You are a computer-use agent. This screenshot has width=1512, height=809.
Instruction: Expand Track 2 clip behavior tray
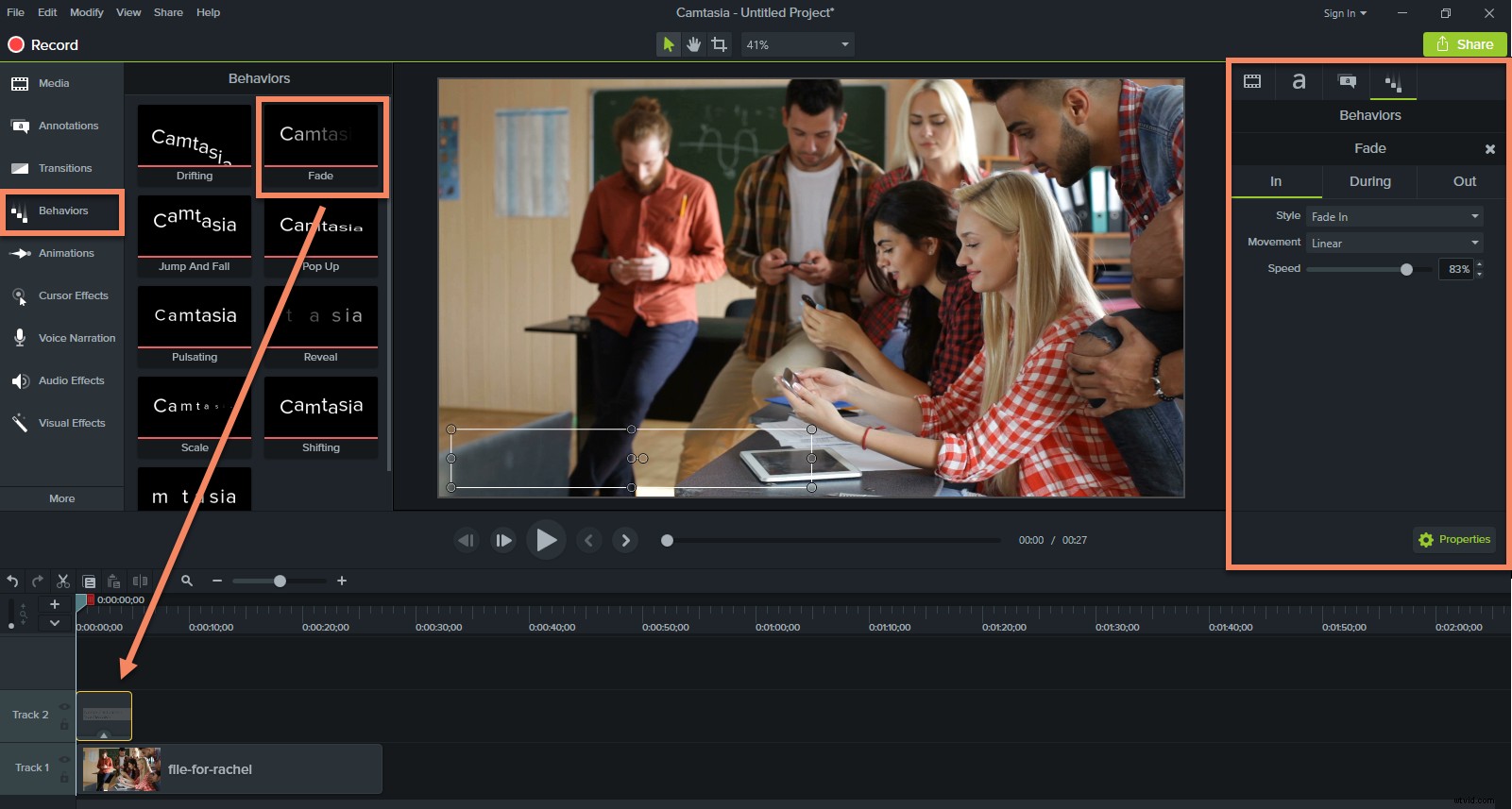[104, 734]
